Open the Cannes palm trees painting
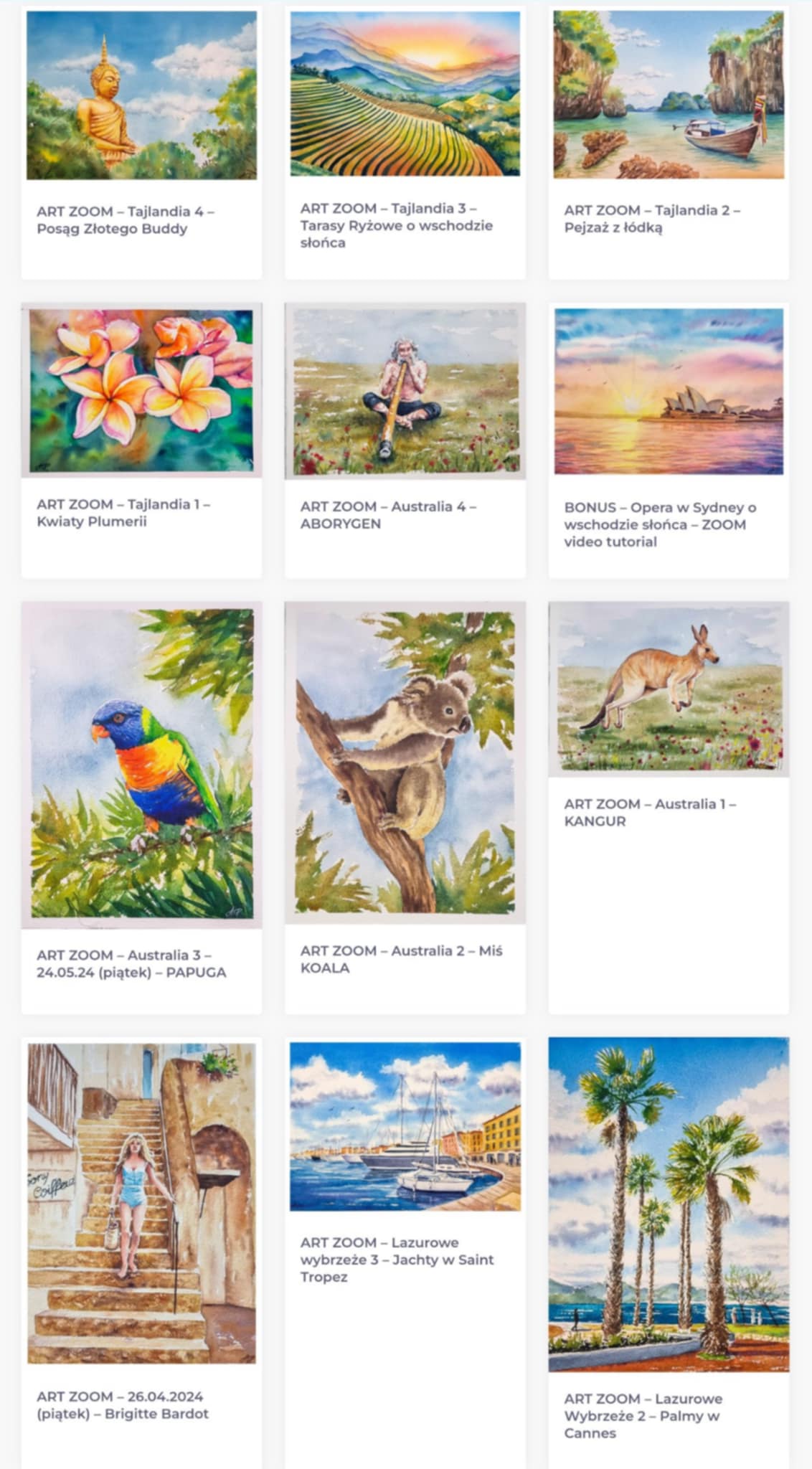Screen dimensions: 812x1469 [x=669, y=1204]
